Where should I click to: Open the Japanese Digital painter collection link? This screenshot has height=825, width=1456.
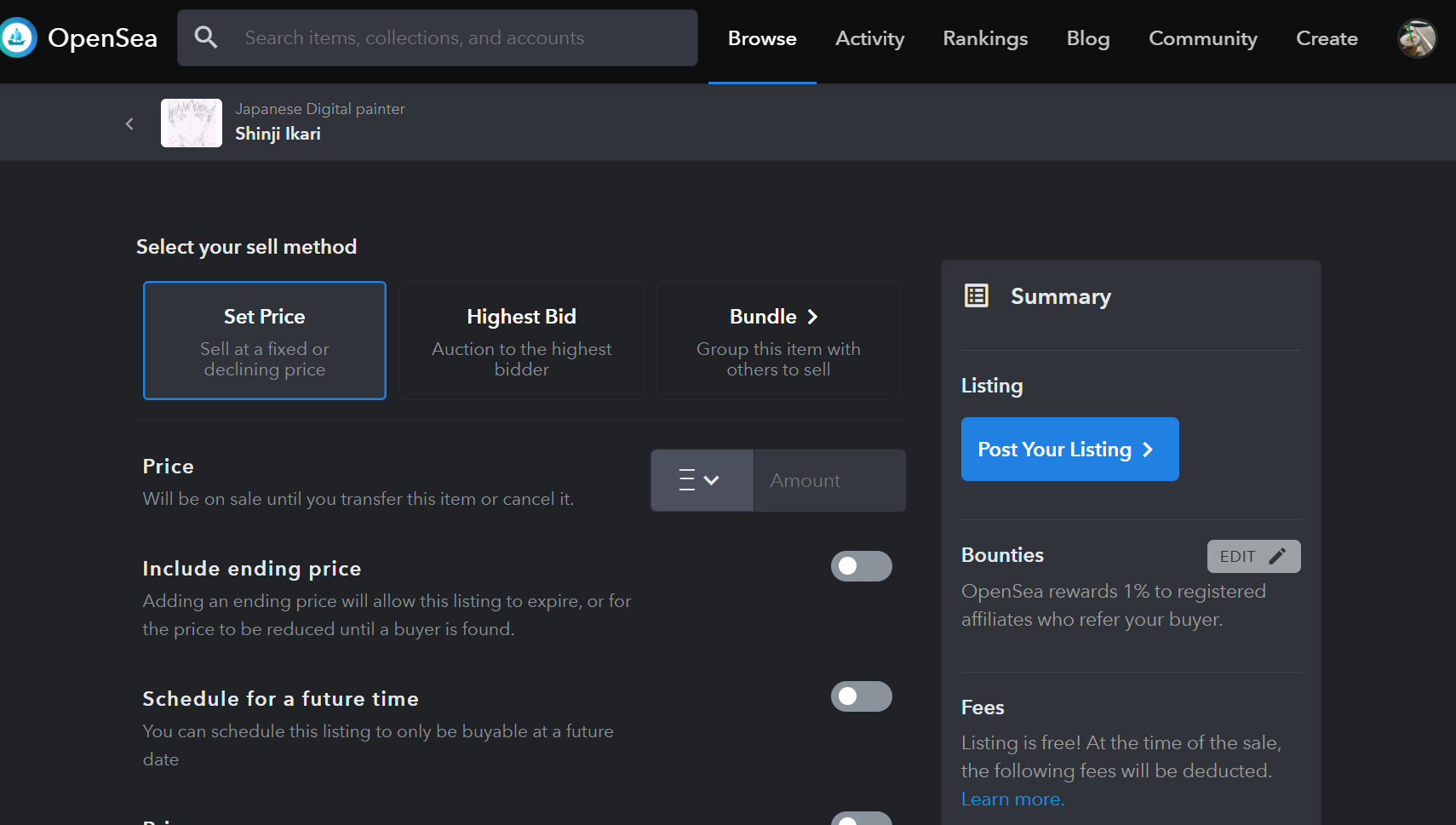tap(320, 109)
